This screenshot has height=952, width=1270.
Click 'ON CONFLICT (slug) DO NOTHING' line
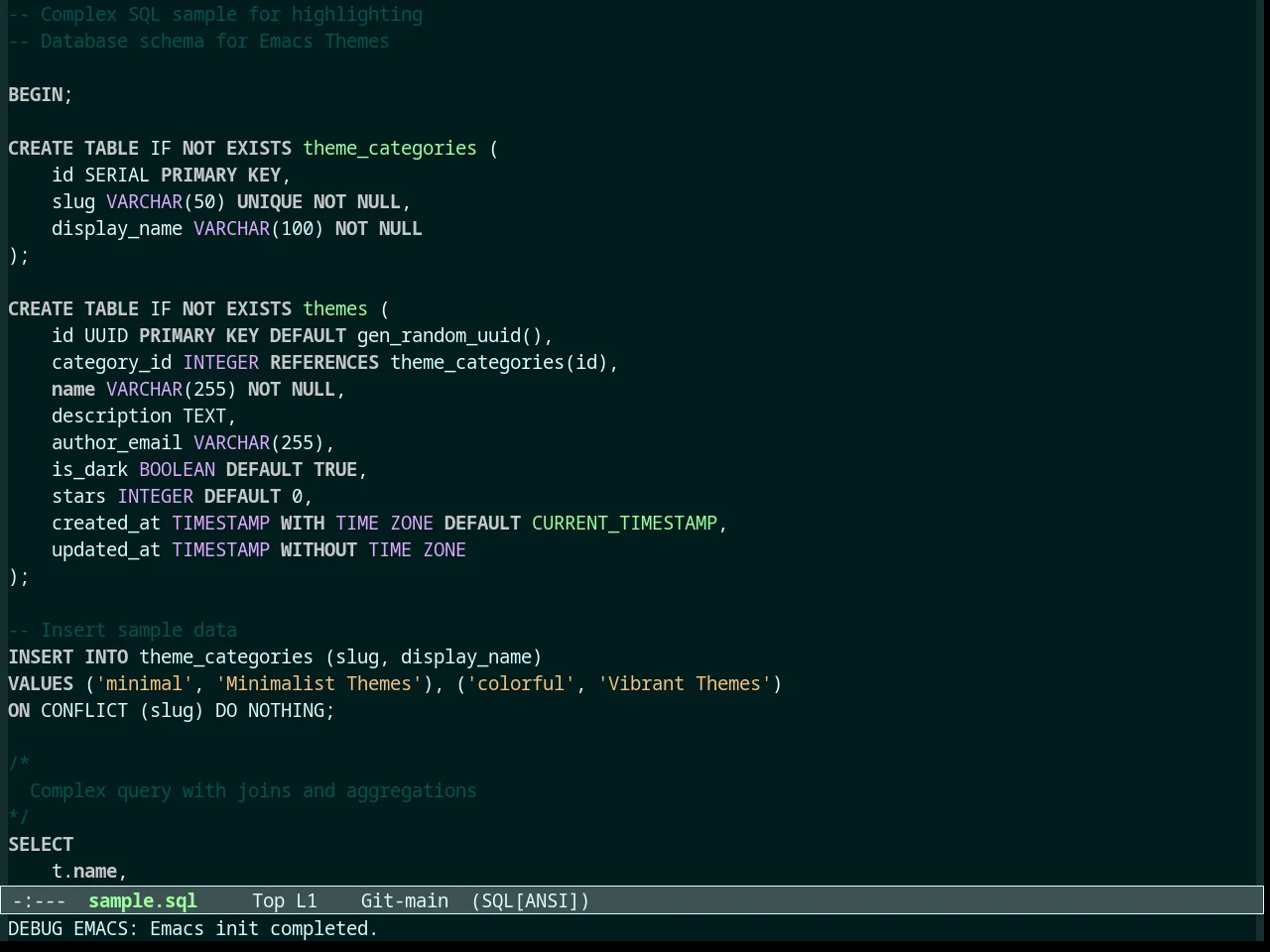click(x=172, y=711)
